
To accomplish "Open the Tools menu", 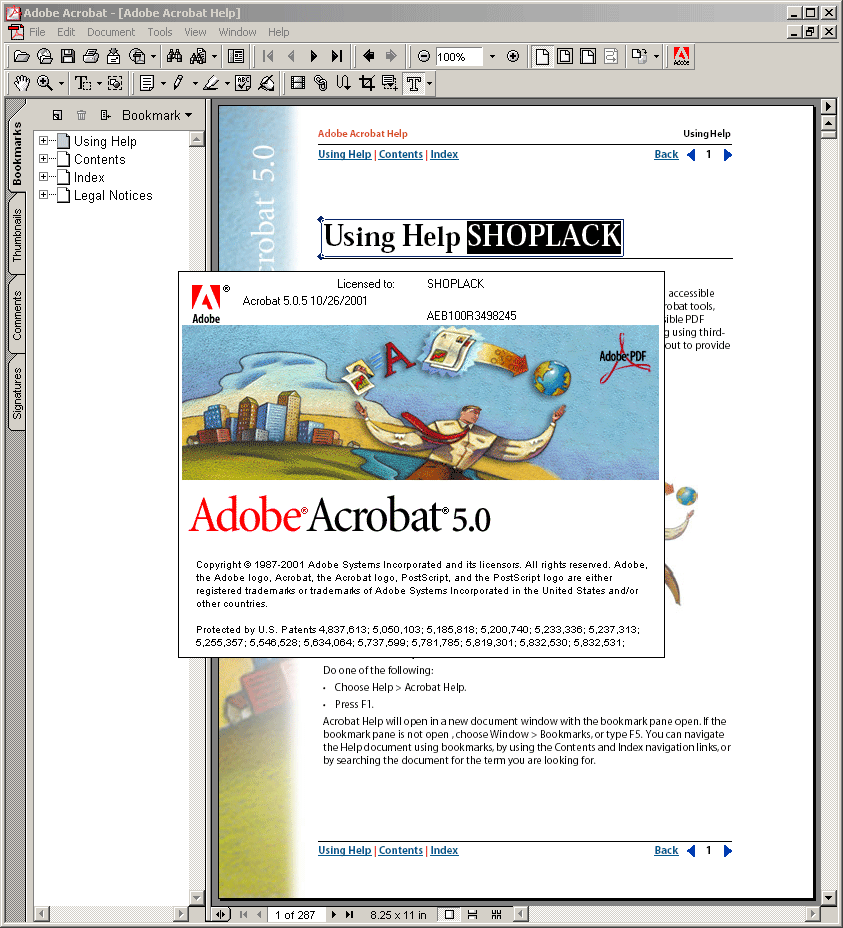I will (160, 32).
